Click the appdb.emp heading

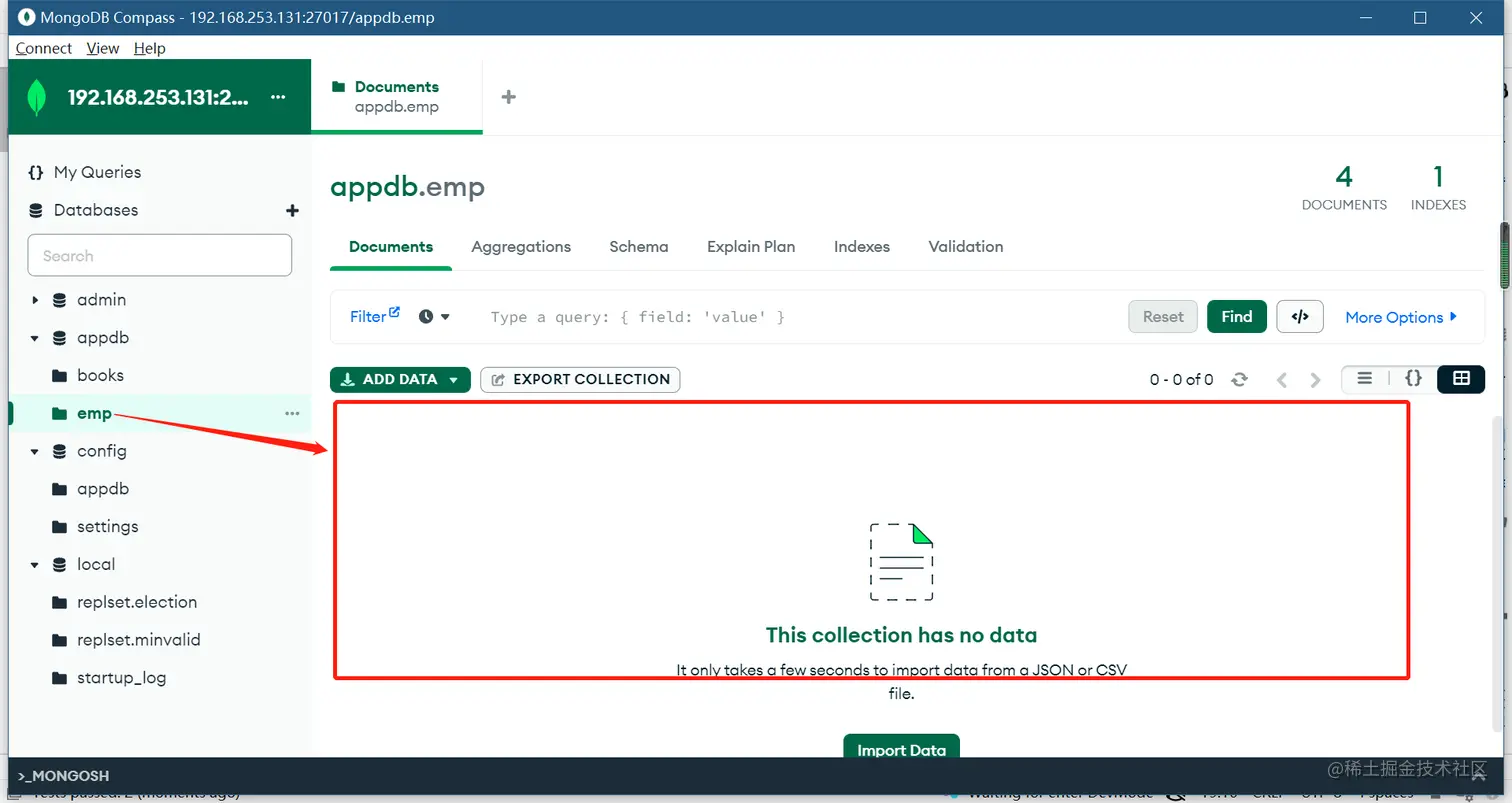tap(407, 187)
